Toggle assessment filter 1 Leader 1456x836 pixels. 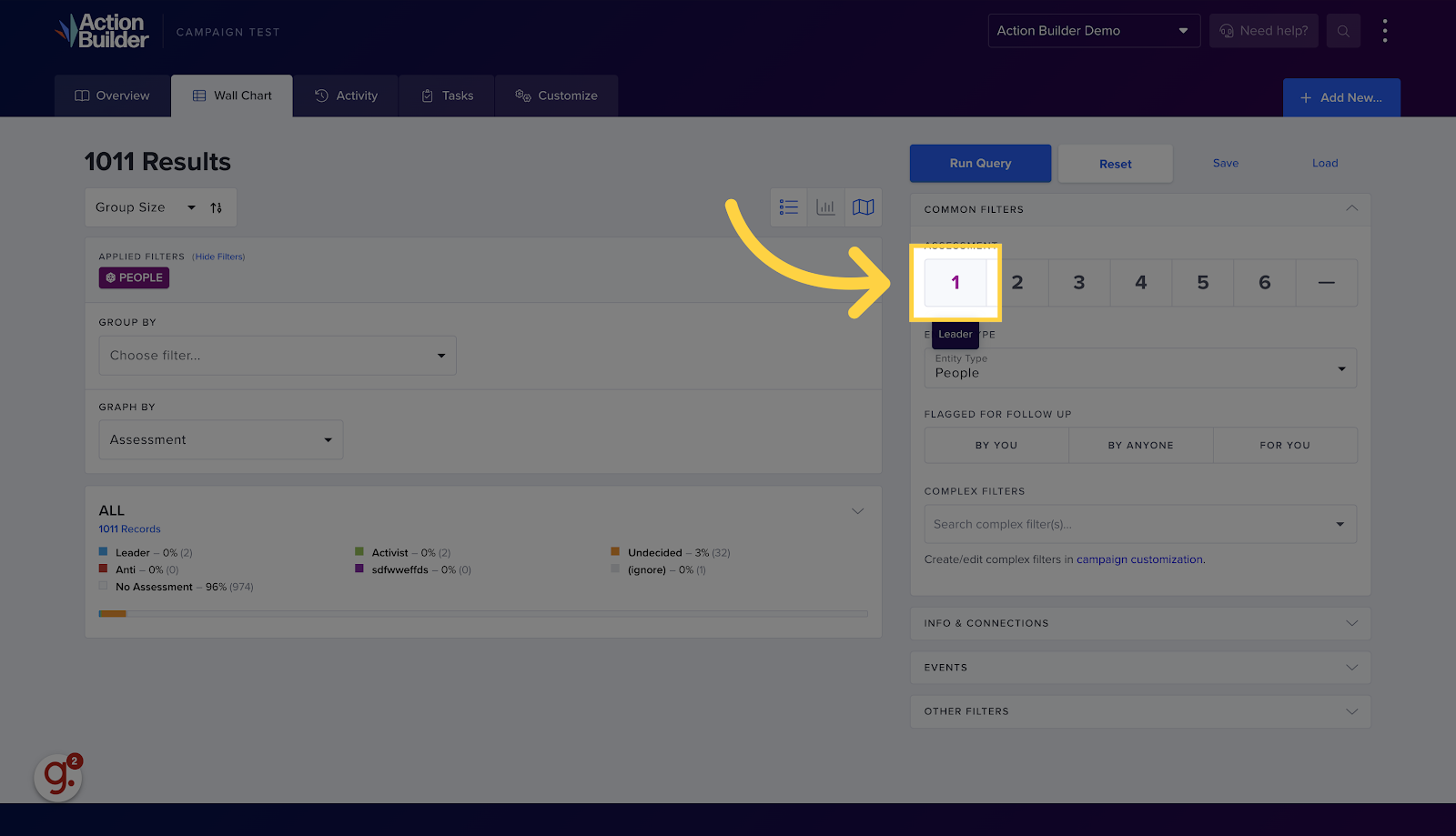pyautogui.click(x=955, y=283)
